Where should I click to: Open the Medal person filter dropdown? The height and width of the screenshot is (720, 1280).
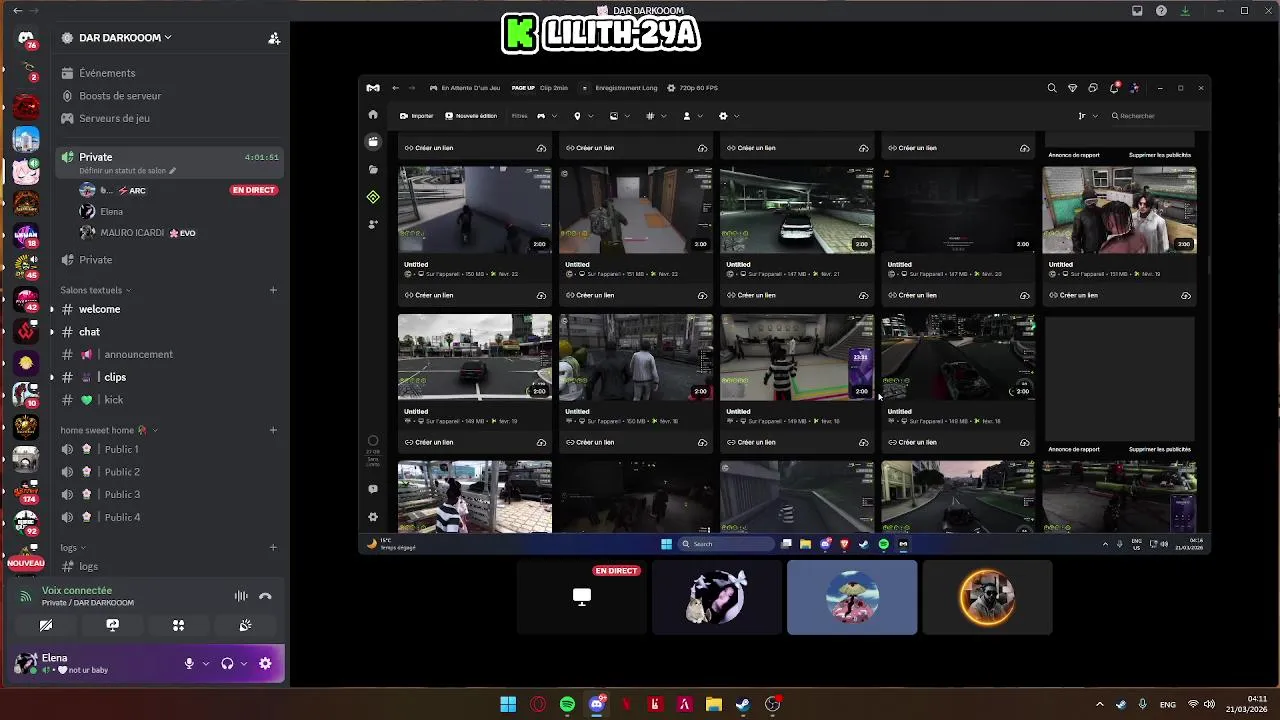[692, 116]
